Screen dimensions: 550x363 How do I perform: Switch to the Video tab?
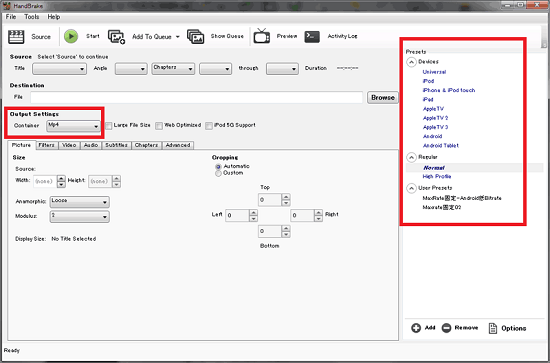69,145
